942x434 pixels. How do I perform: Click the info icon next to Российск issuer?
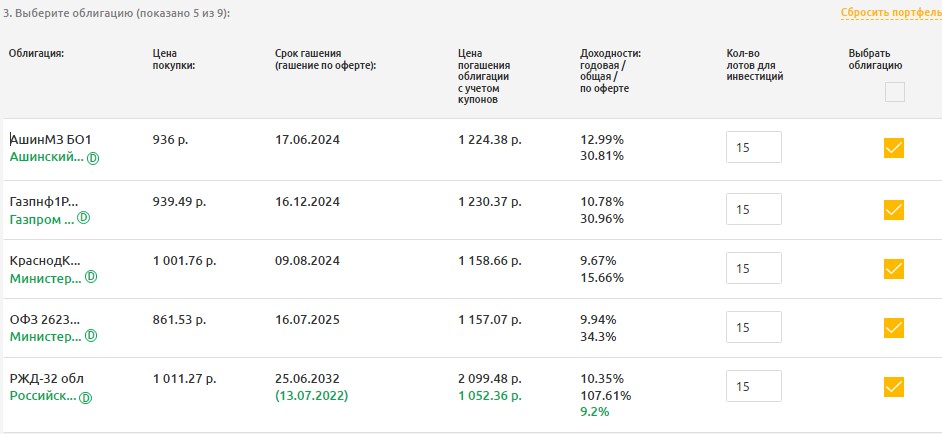pos(85,396)
